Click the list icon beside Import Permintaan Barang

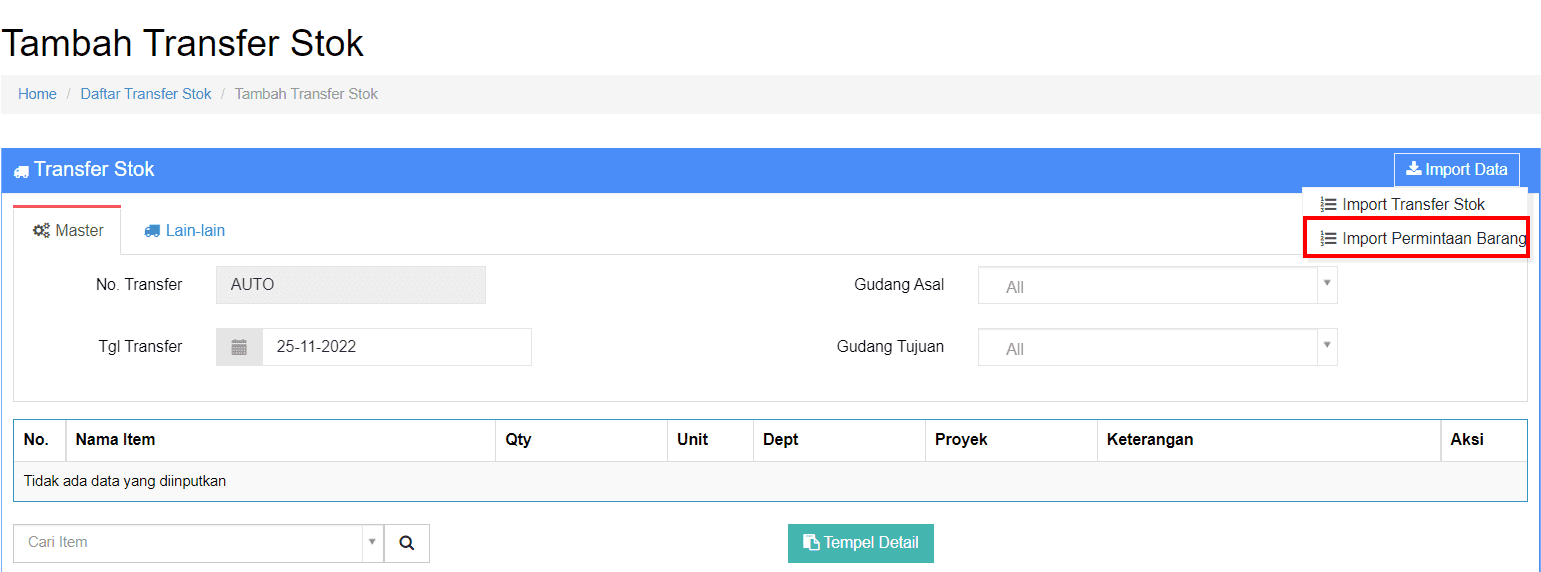click(1328, 238)
